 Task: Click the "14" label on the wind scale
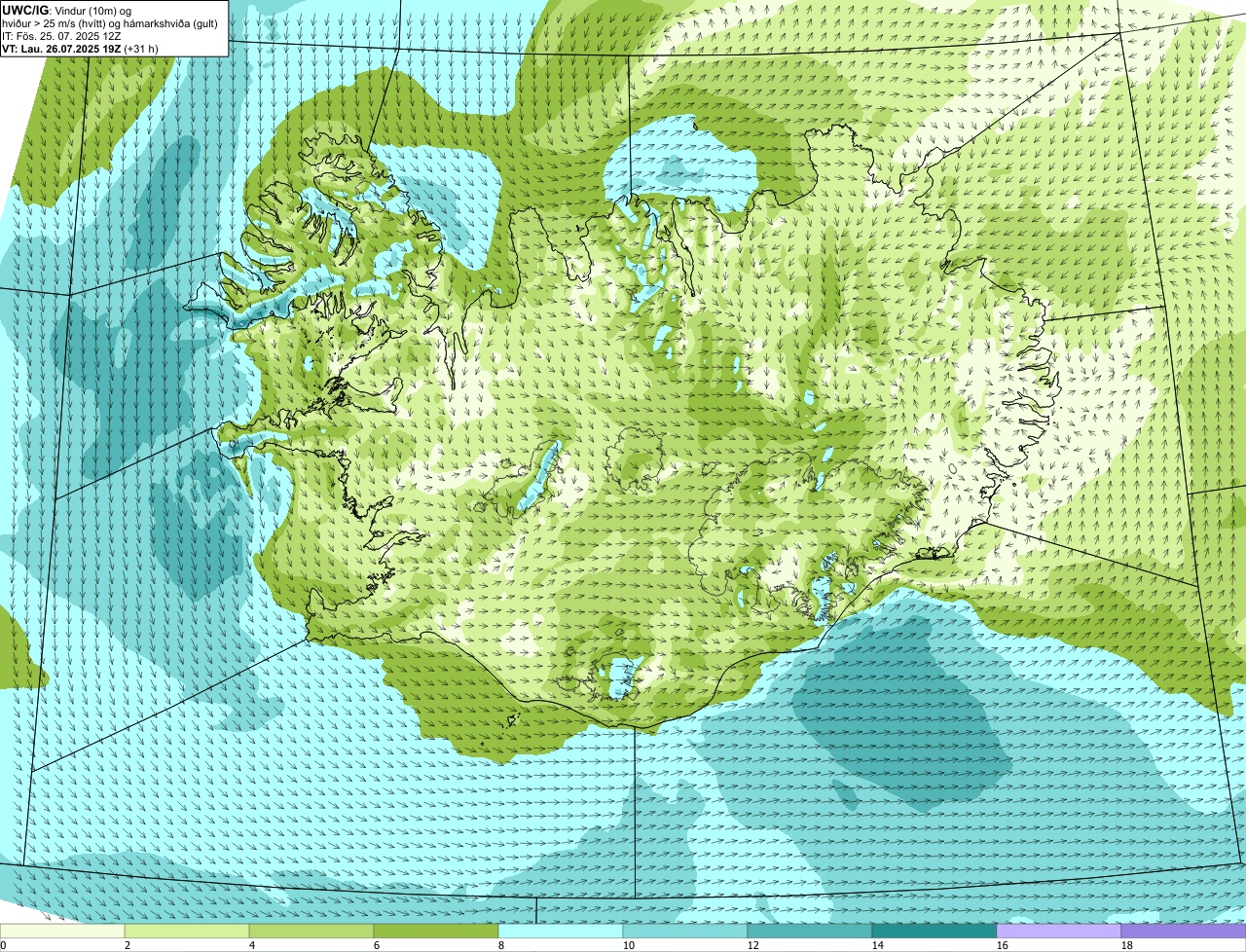click(878, 945)
